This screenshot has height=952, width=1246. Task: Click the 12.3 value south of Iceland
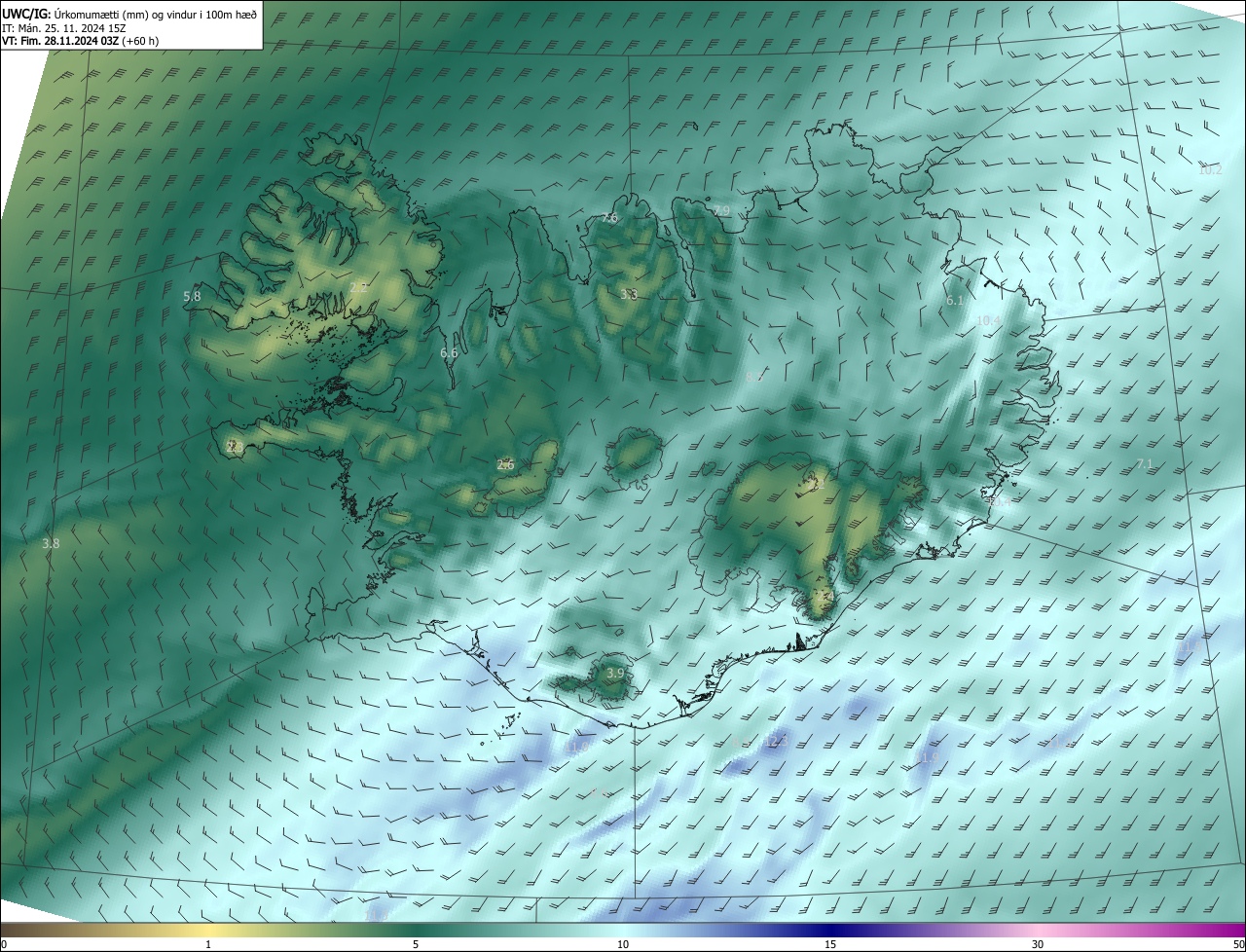point(776,742)
